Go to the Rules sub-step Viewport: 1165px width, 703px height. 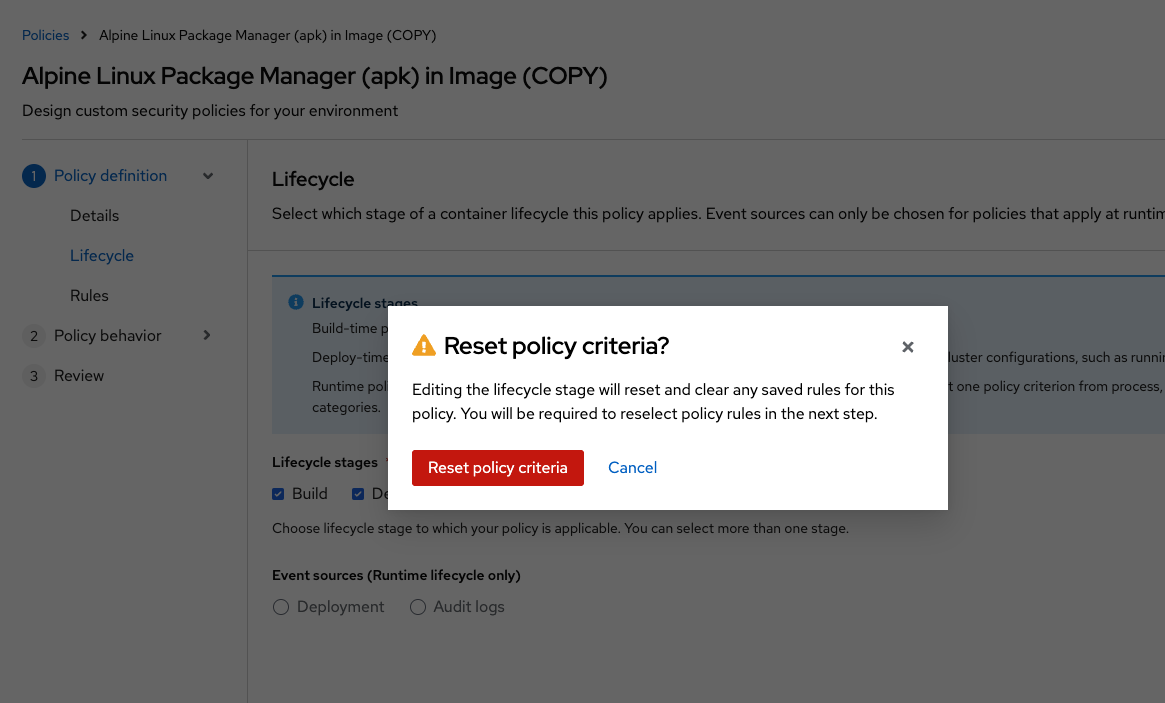89,296
